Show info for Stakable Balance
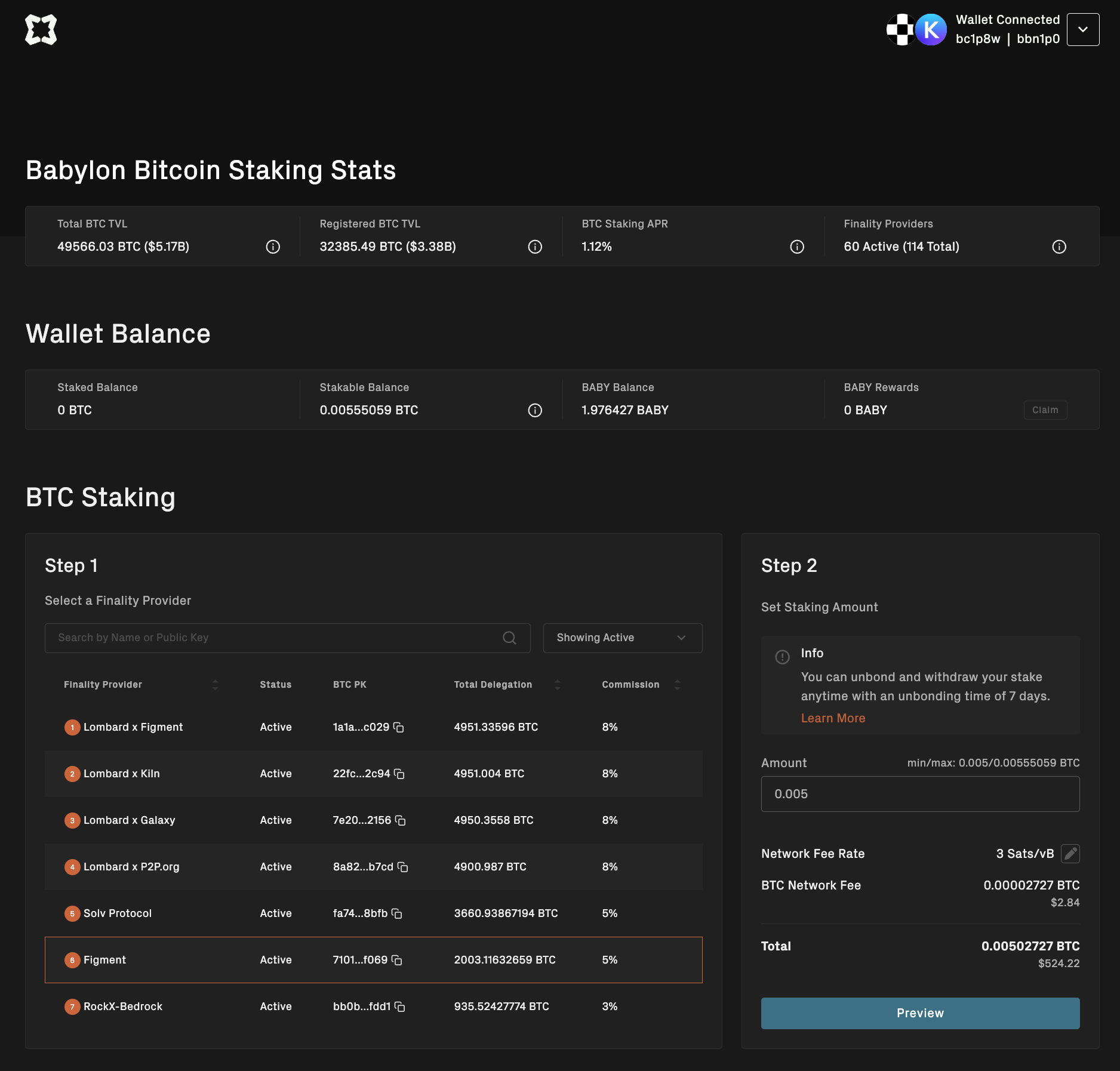This screenshot has width=1120, height=1071. click(x=535, y=410)
